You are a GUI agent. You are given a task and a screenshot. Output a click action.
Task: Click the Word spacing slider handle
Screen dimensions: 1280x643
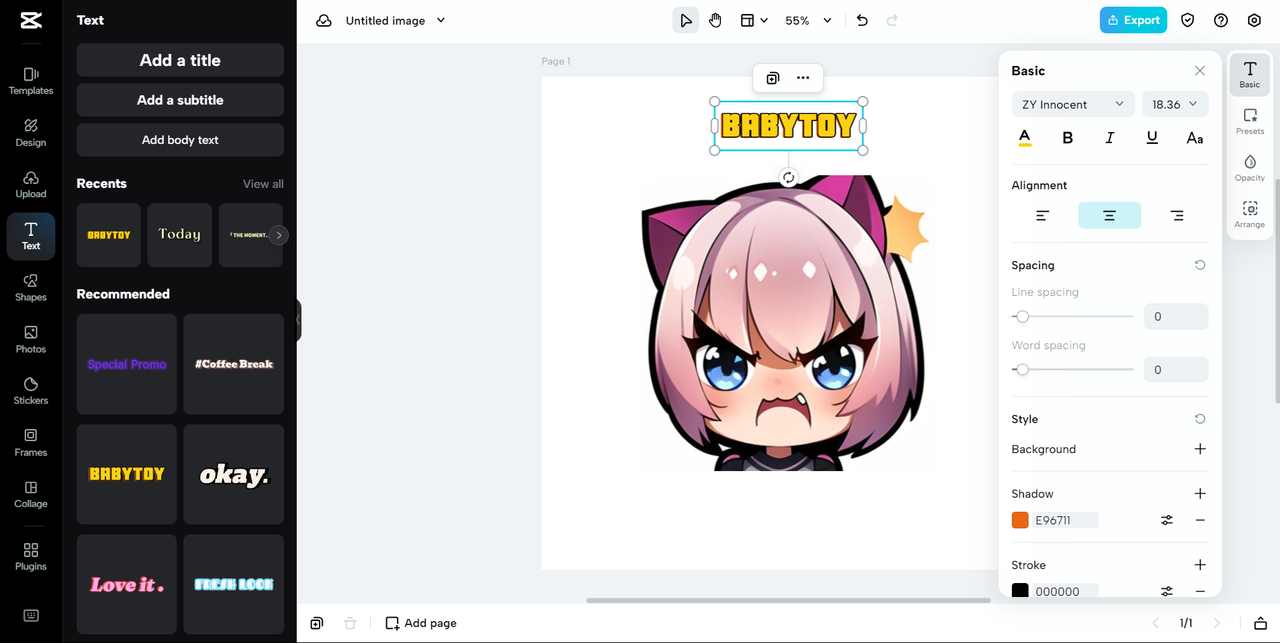pyautogui.click(x=1021, y=369)
